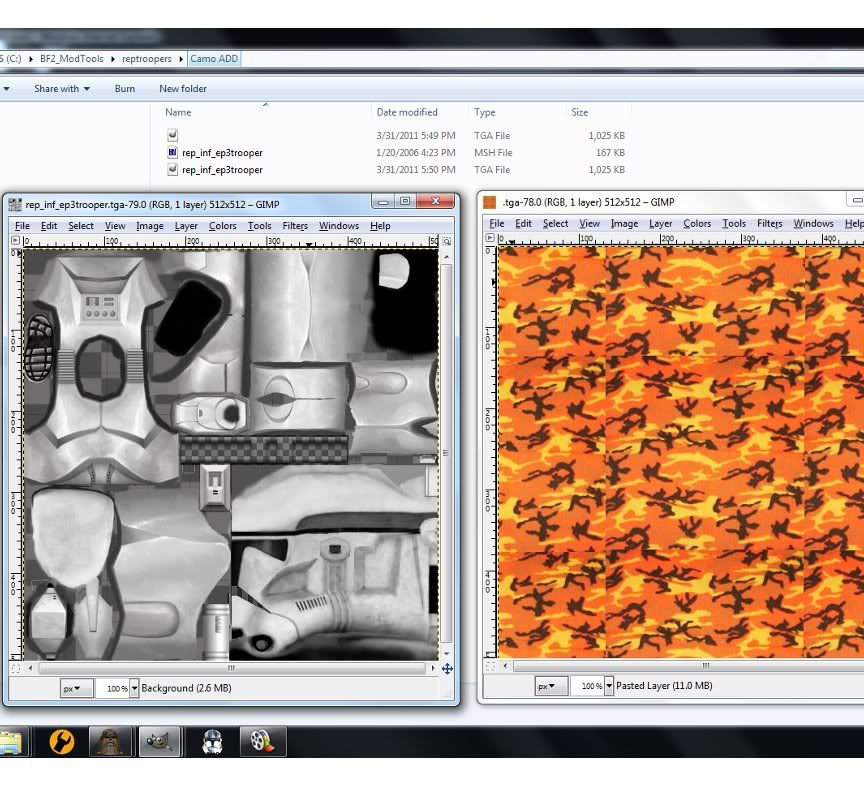The image size is (864, 800).
Task: Open the Chewbacca icon in the taskbar
Action: click(110, 742)
